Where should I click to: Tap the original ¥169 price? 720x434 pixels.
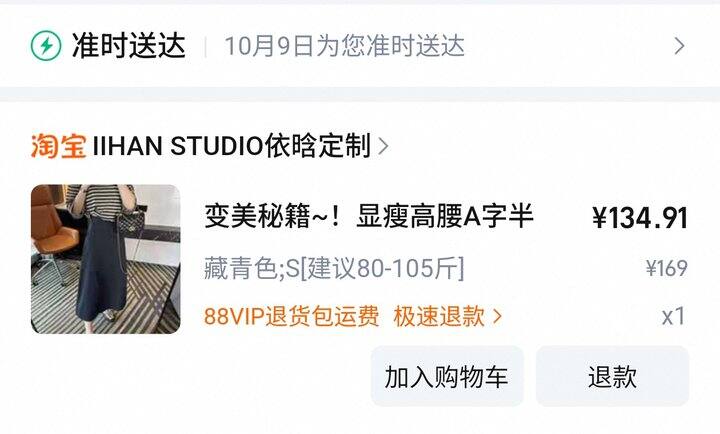(x=667, y=268)
